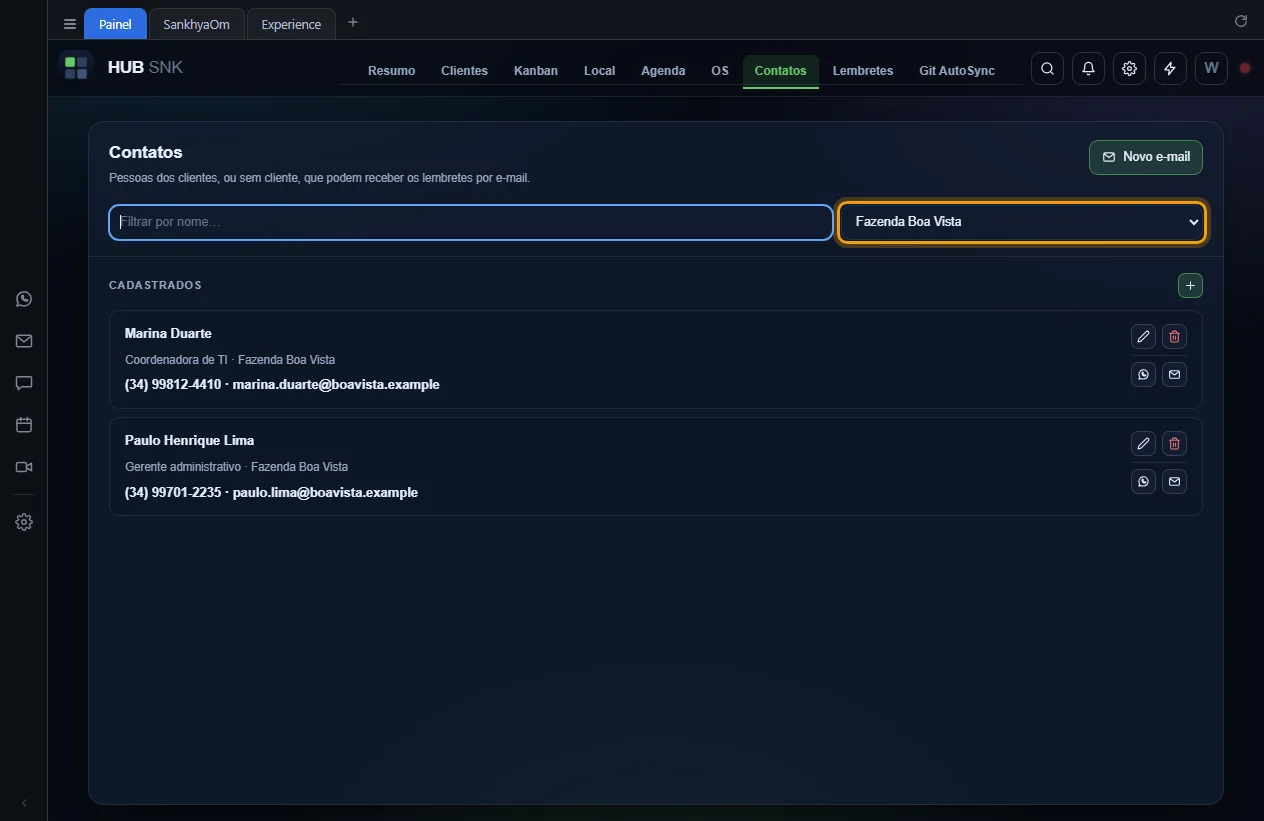Image resolution: width=1264 pixels, height=821 pixels.
Task: Open the W user avatar button
Action: tap(1211, 68)
